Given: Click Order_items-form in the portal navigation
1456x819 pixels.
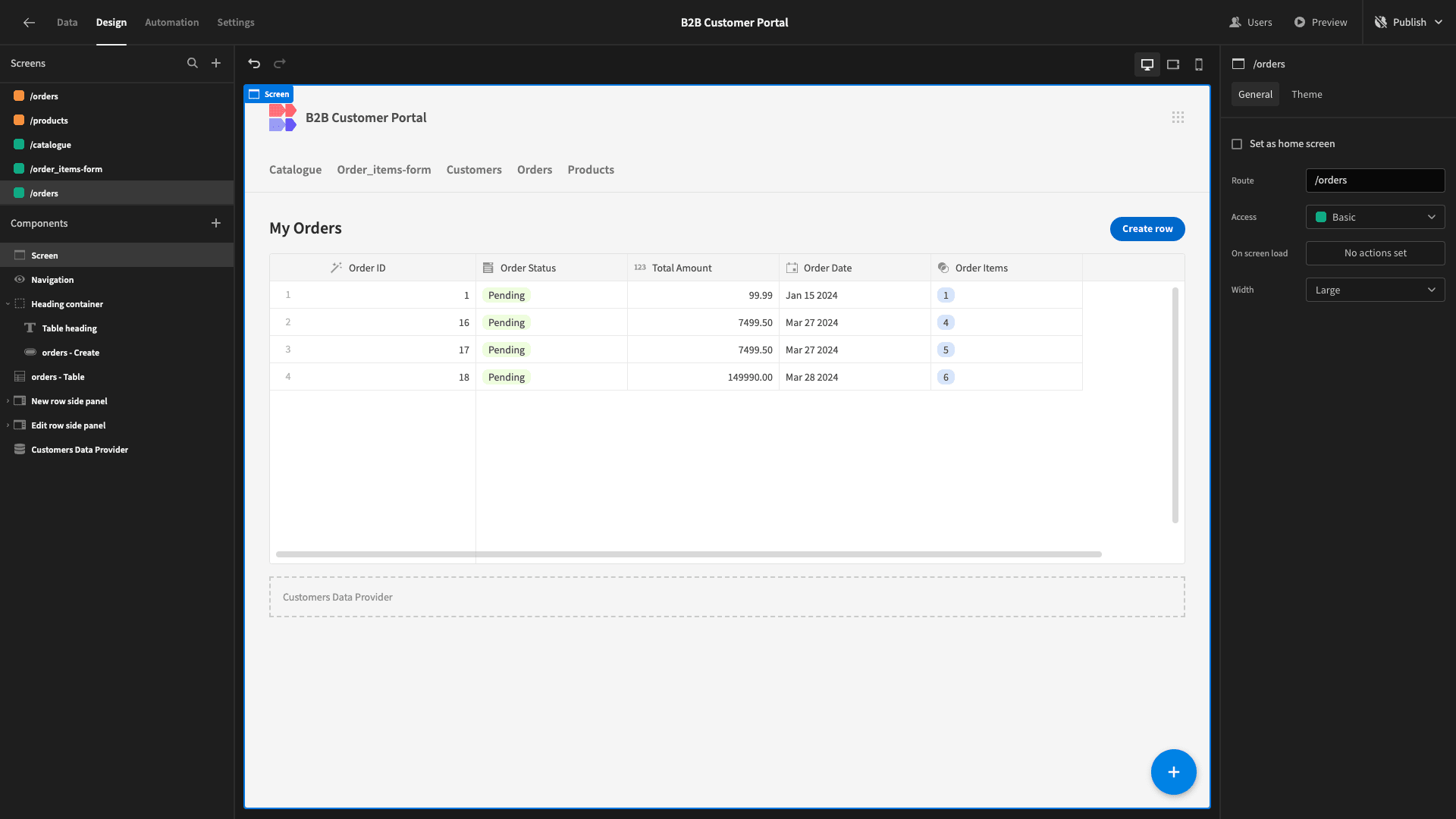Looking at the screenshot, I should tap(384, 170).
